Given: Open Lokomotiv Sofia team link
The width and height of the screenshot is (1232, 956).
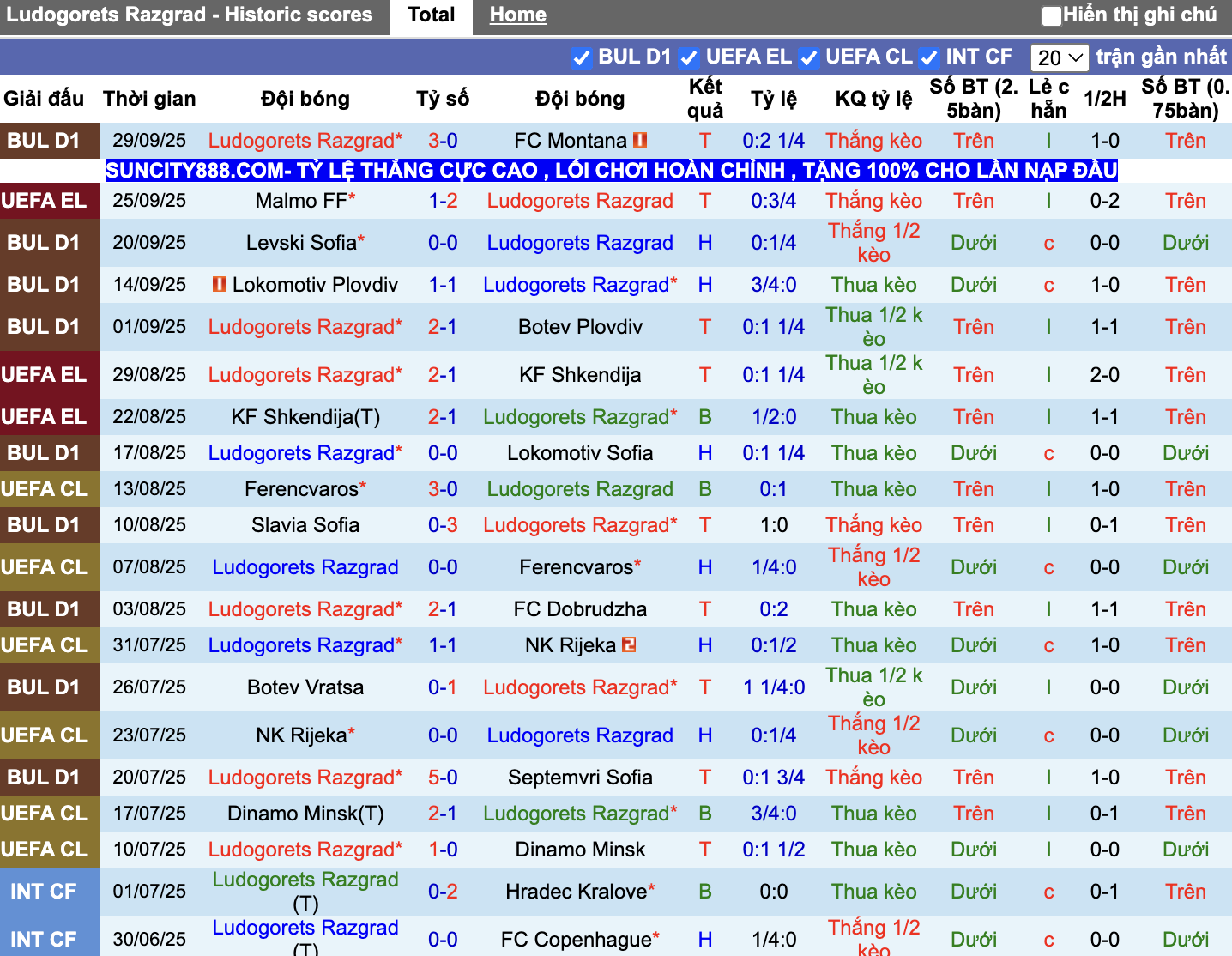Looking at the screenshot, I should pos(580,452).
